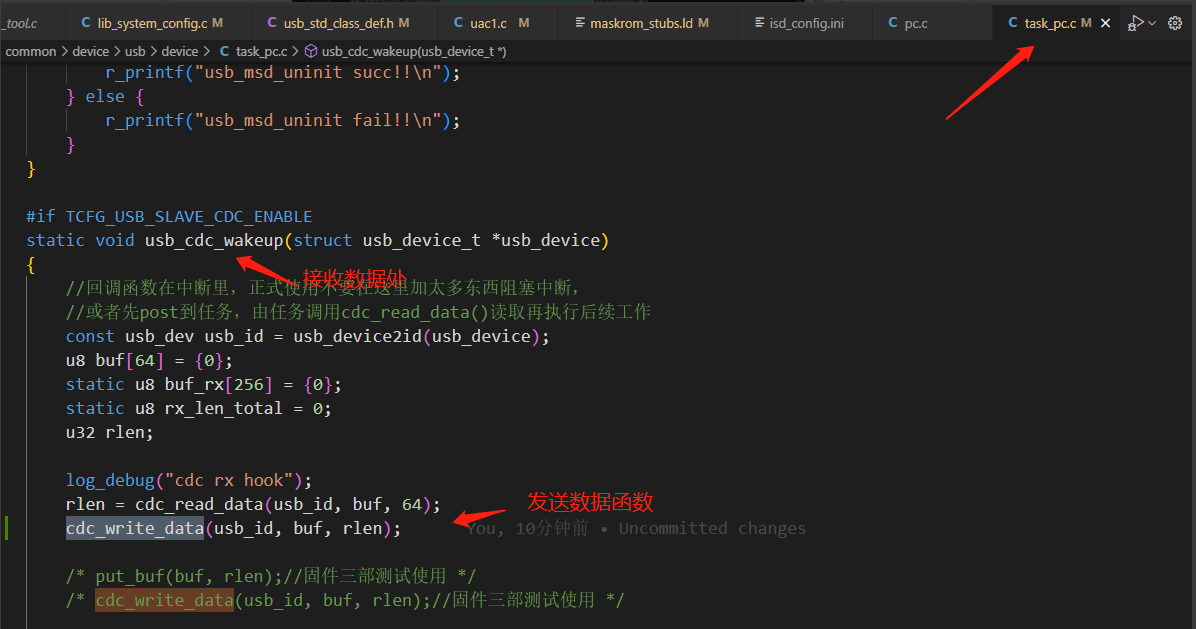
Task: Open the settings gear icon
Action: coord(1175,24)
